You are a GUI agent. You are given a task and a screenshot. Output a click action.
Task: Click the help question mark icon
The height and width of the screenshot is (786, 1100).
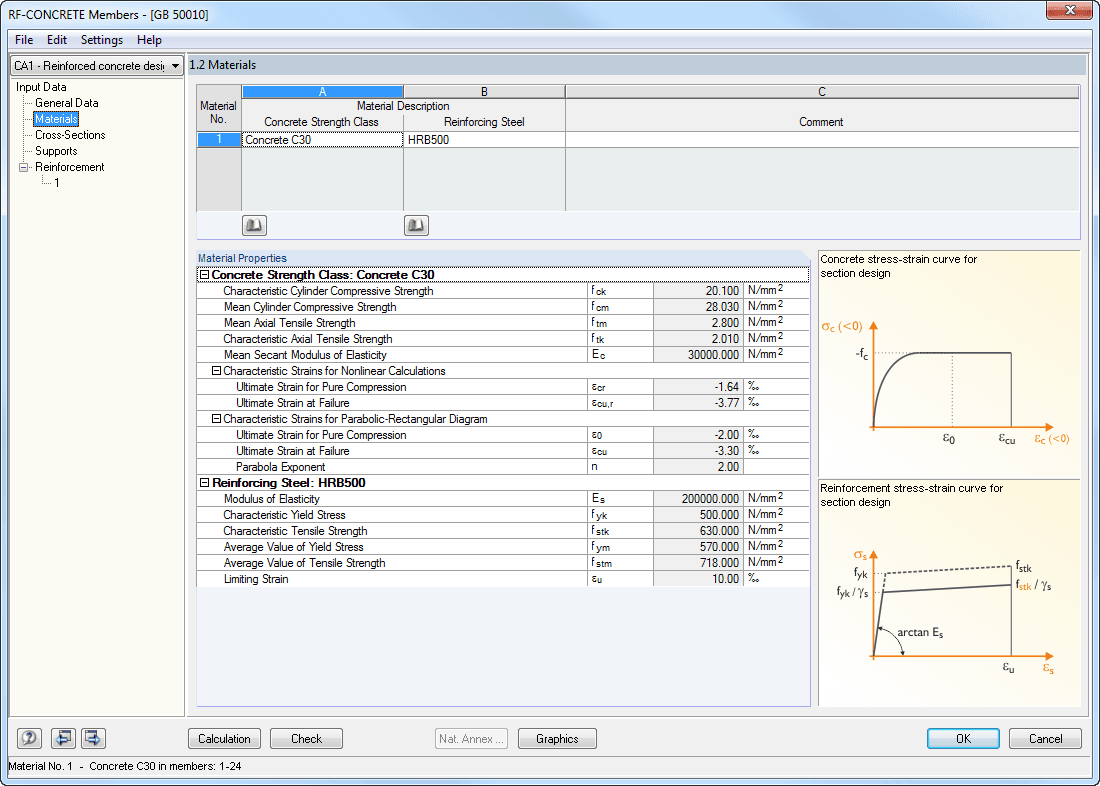click(x=29, y=738)
